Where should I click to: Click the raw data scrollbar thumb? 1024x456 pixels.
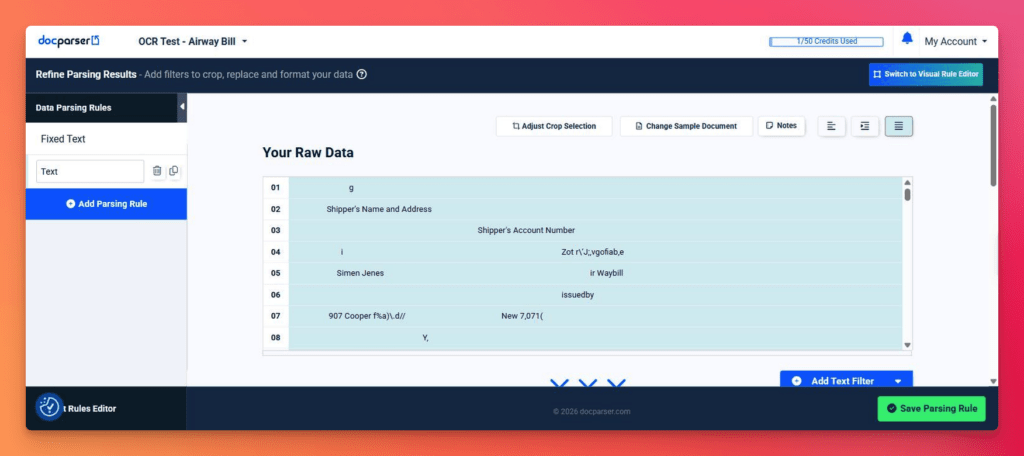point(907,195)
